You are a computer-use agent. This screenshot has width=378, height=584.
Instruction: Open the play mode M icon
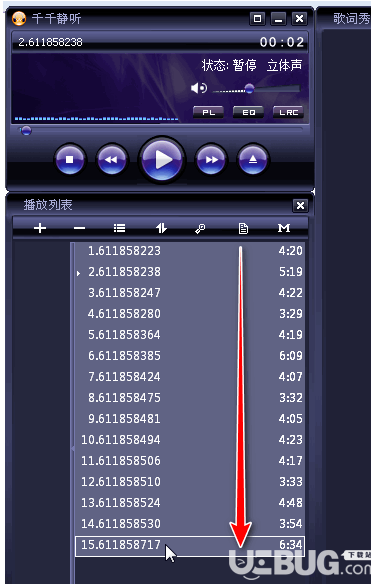pos(284,228)
